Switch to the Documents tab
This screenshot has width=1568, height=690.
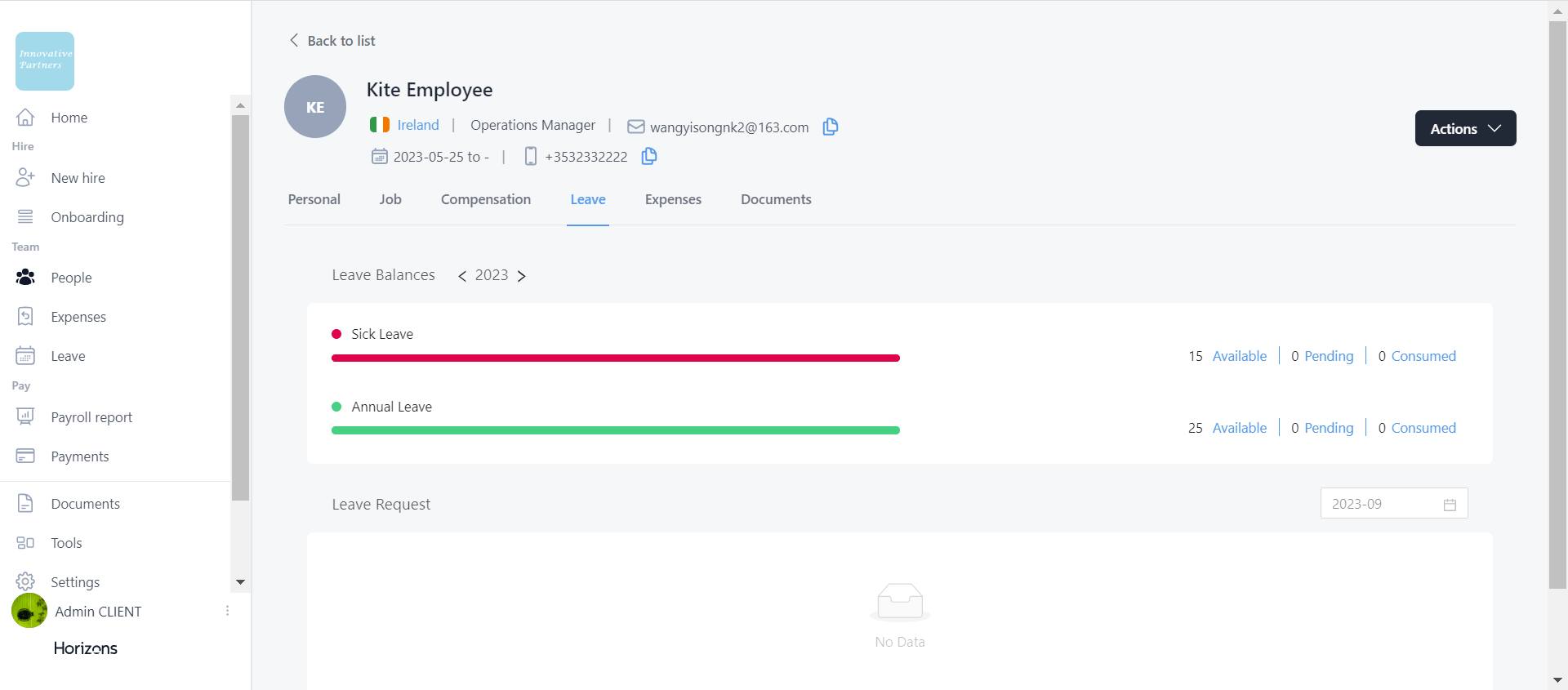(775, 199)
